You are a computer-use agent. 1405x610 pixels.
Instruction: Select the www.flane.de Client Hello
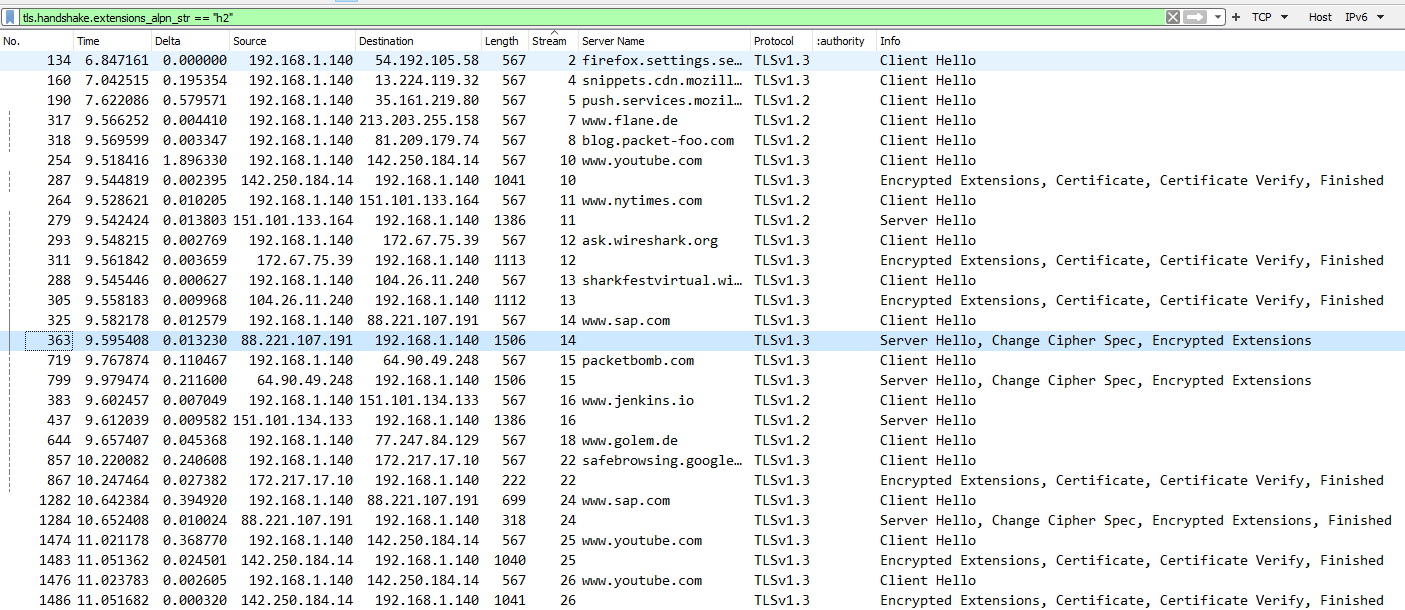[x=702, y=120]
